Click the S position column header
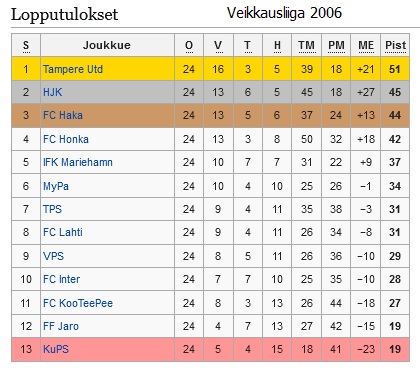 coord(26,45)
